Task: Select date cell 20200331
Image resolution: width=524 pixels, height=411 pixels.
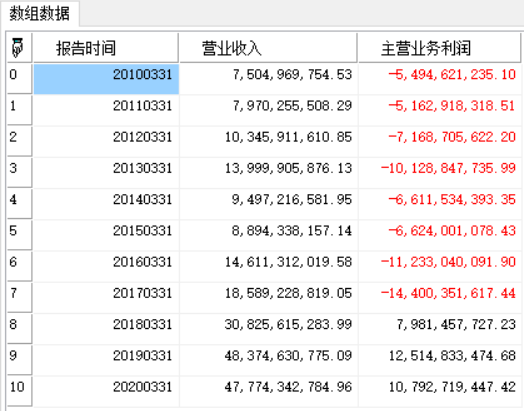Action: tap(106, 391)
